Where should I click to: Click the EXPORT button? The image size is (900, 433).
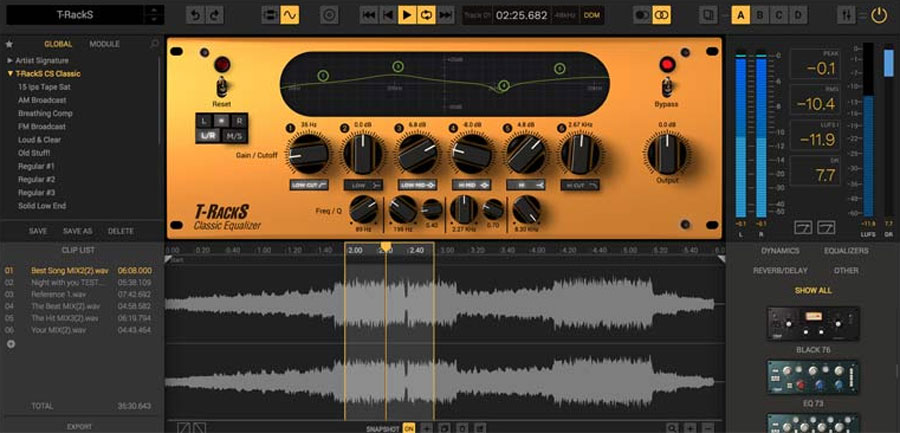pos(79,427)
